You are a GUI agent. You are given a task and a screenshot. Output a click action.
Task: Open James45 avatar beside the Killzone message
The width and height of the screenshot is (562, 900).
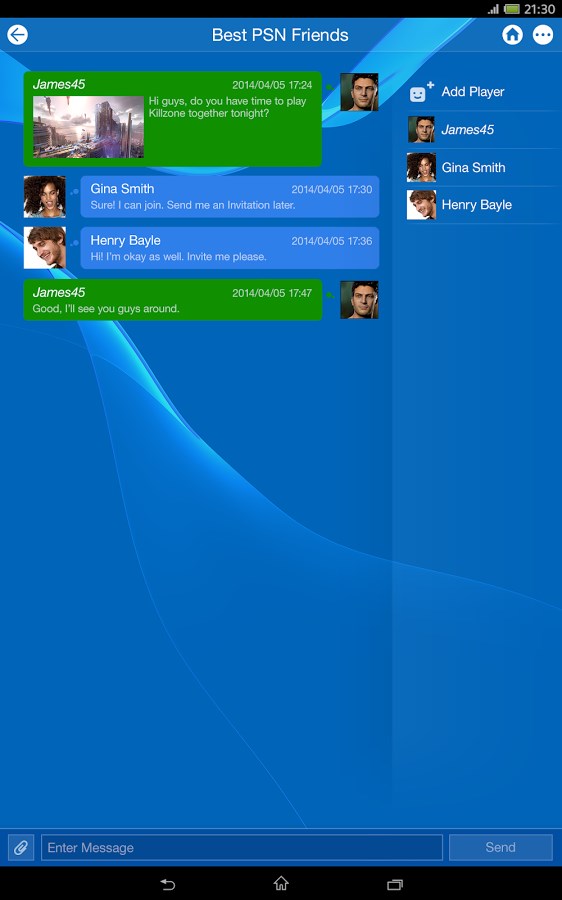359,92
